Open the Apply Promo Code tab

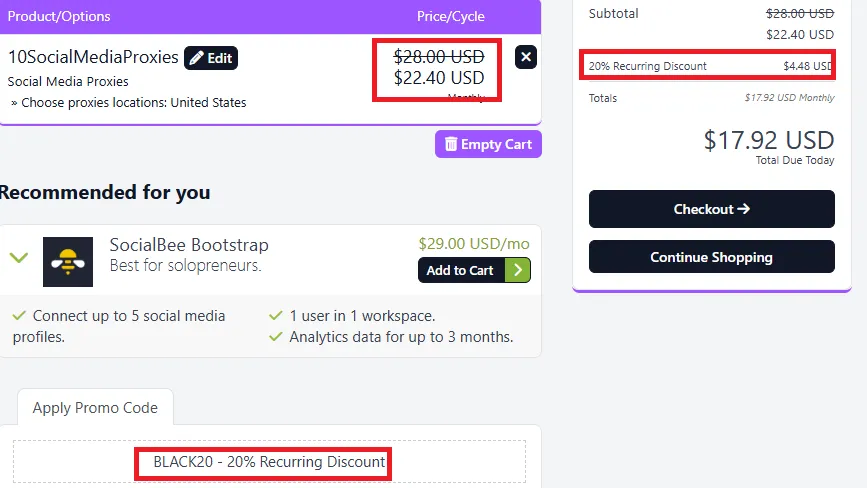[95, 407]
